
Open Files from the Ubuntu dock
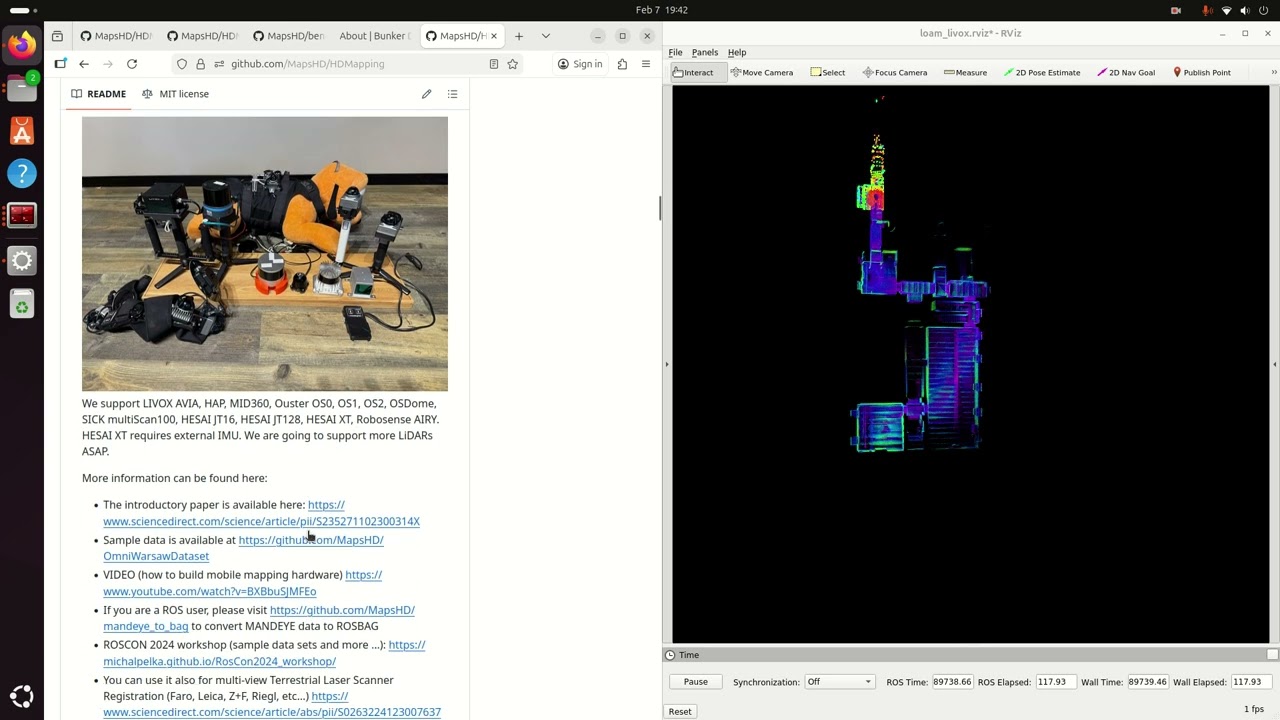point(22,87)
